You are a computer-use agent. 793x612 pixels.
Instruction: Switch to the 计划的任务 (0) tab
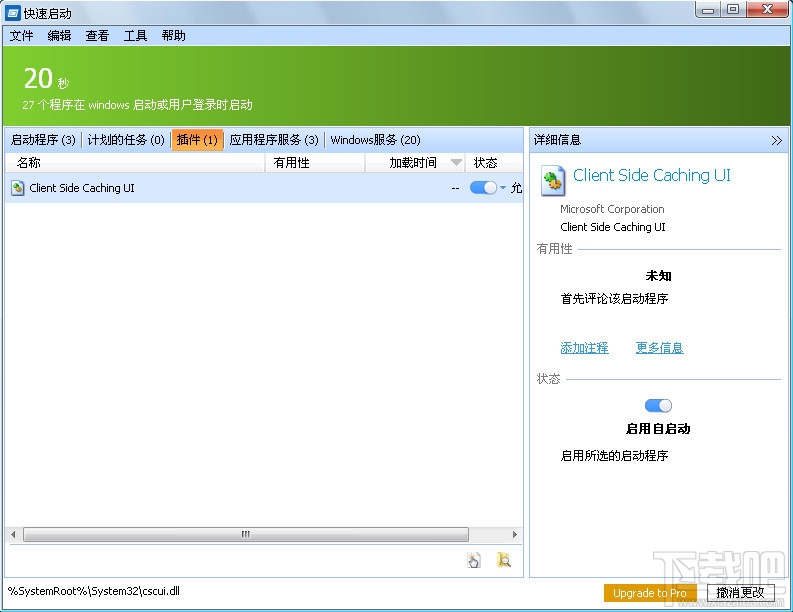126,140
